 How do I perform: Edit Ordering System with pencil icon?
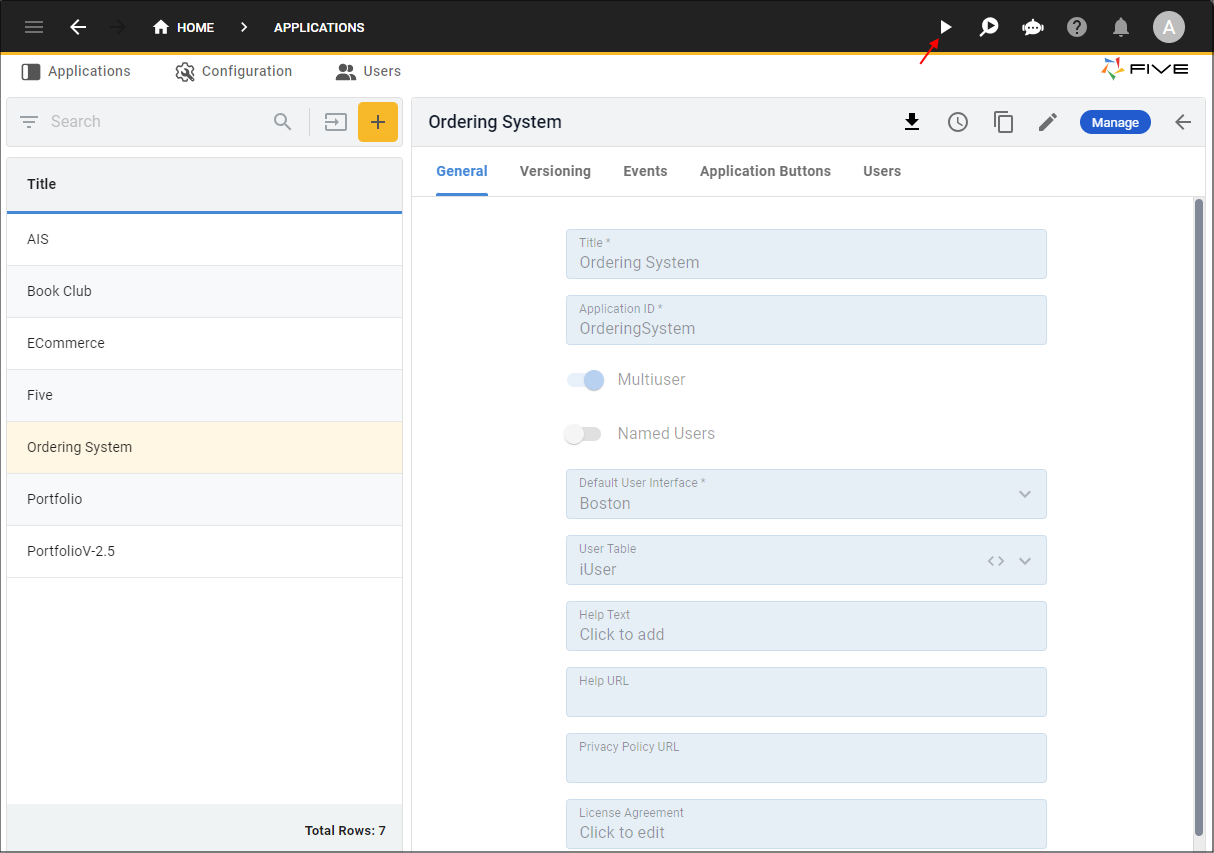pyautogui.click(x=1047, y=122)
